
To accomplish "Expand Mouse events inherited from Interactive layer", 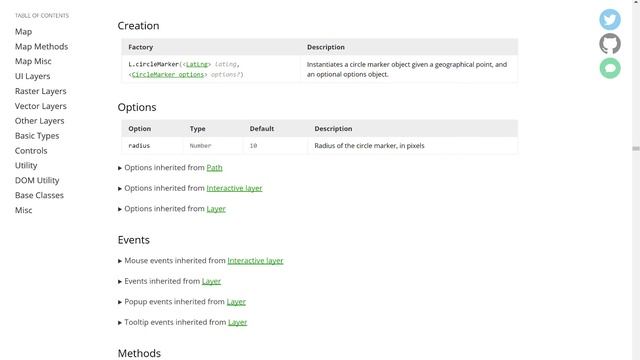I will pos(200,260).
